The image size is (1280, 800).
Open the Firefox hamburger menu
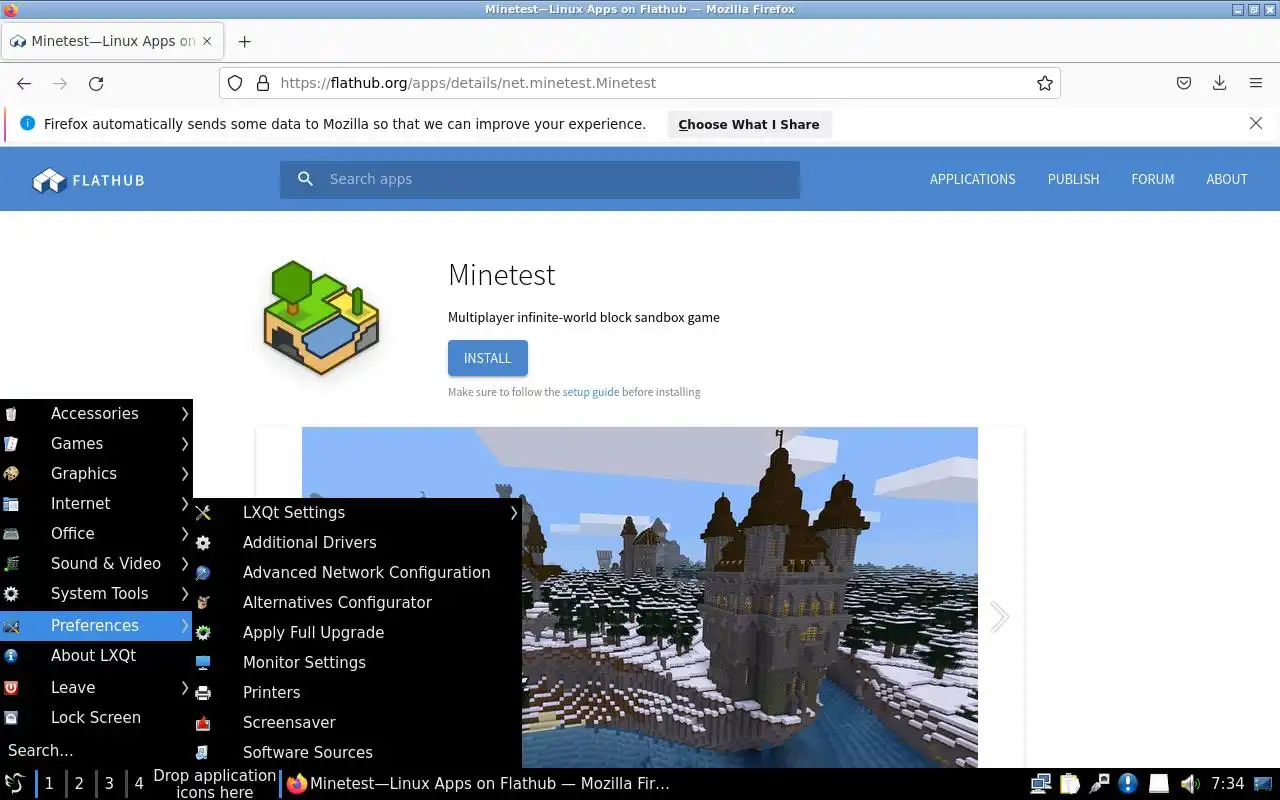pos(1256,83)
